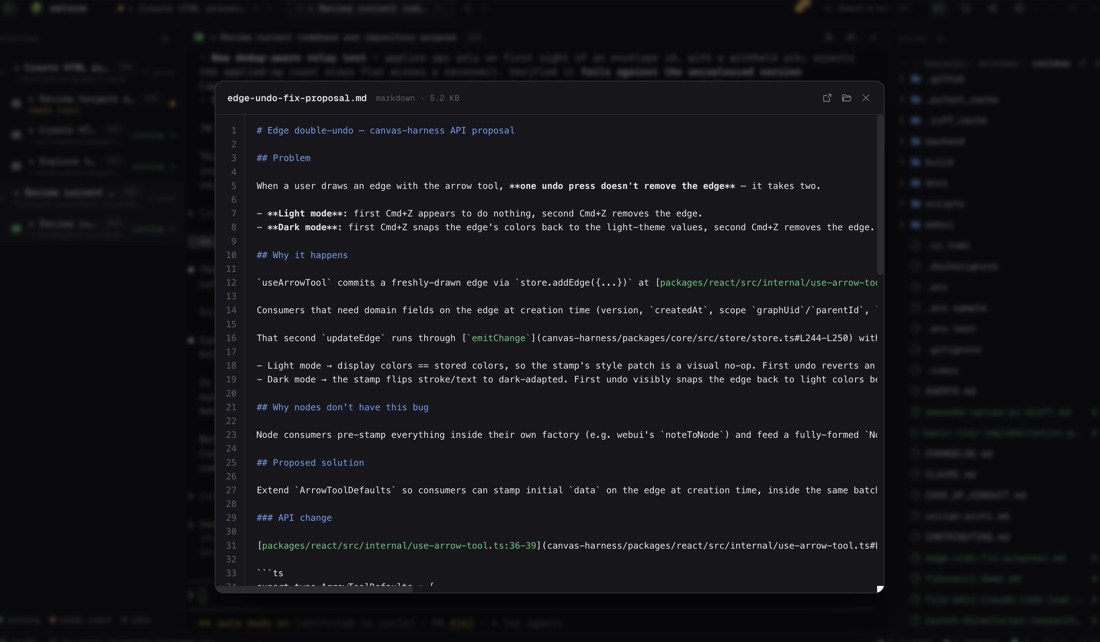Click the '## Why it happens' heading

pyautogui.click(x=302, y=255)
